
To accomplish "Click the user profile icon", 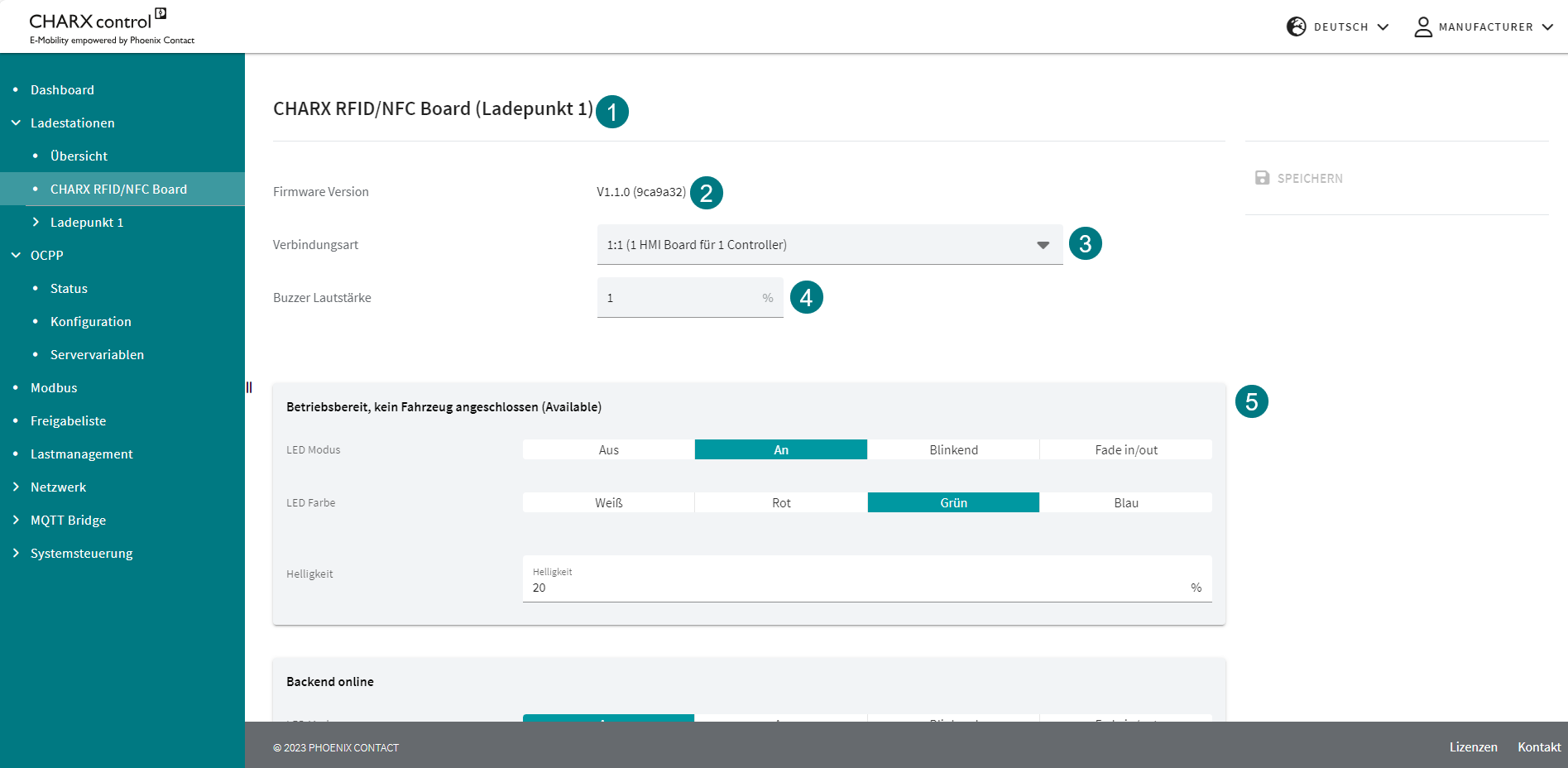I will click(x=1422, y=27).
